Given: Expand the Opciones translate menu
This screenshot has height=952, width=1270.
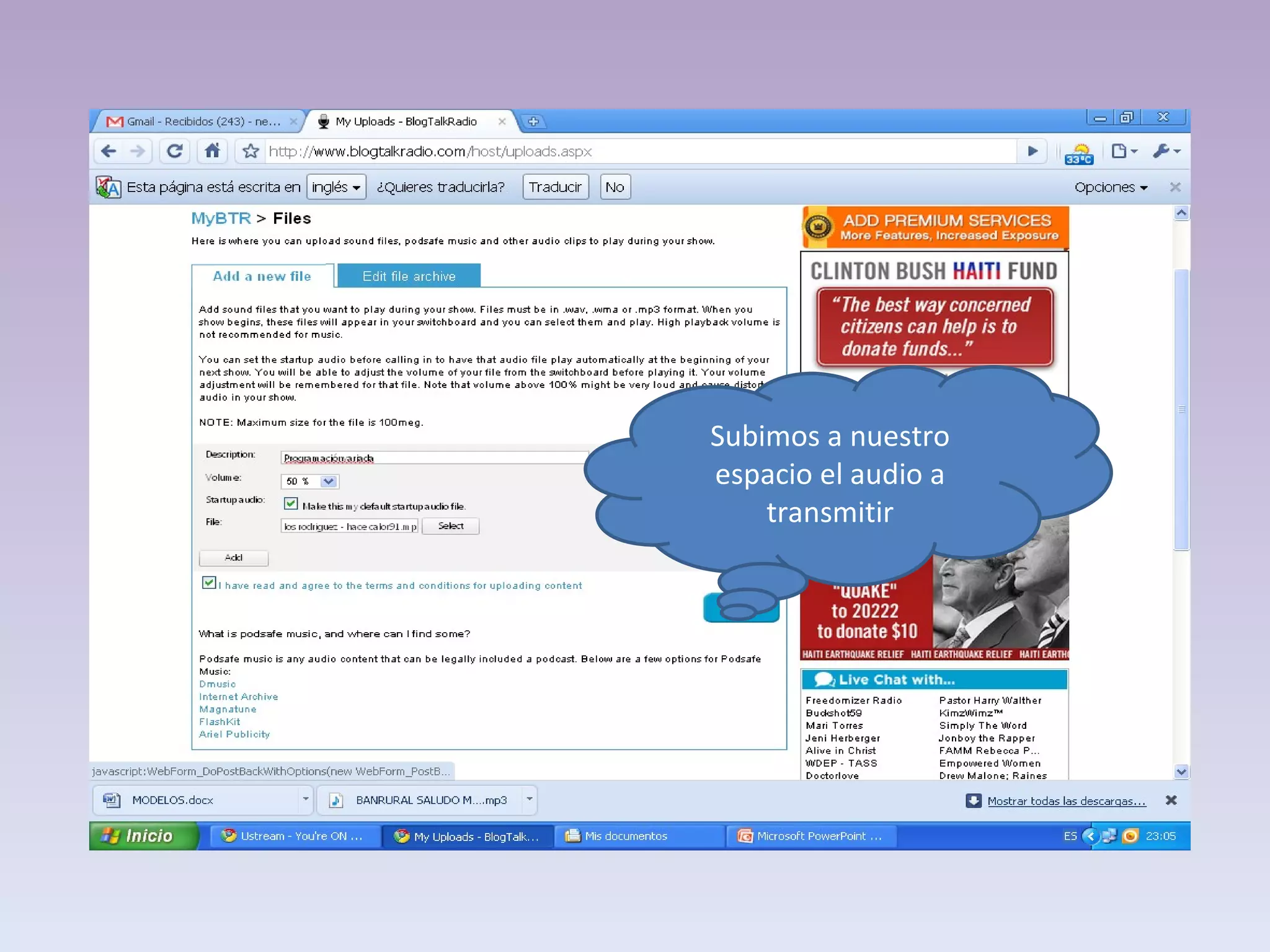Looking at the screenshot, I should click(x=1111, y=187).
